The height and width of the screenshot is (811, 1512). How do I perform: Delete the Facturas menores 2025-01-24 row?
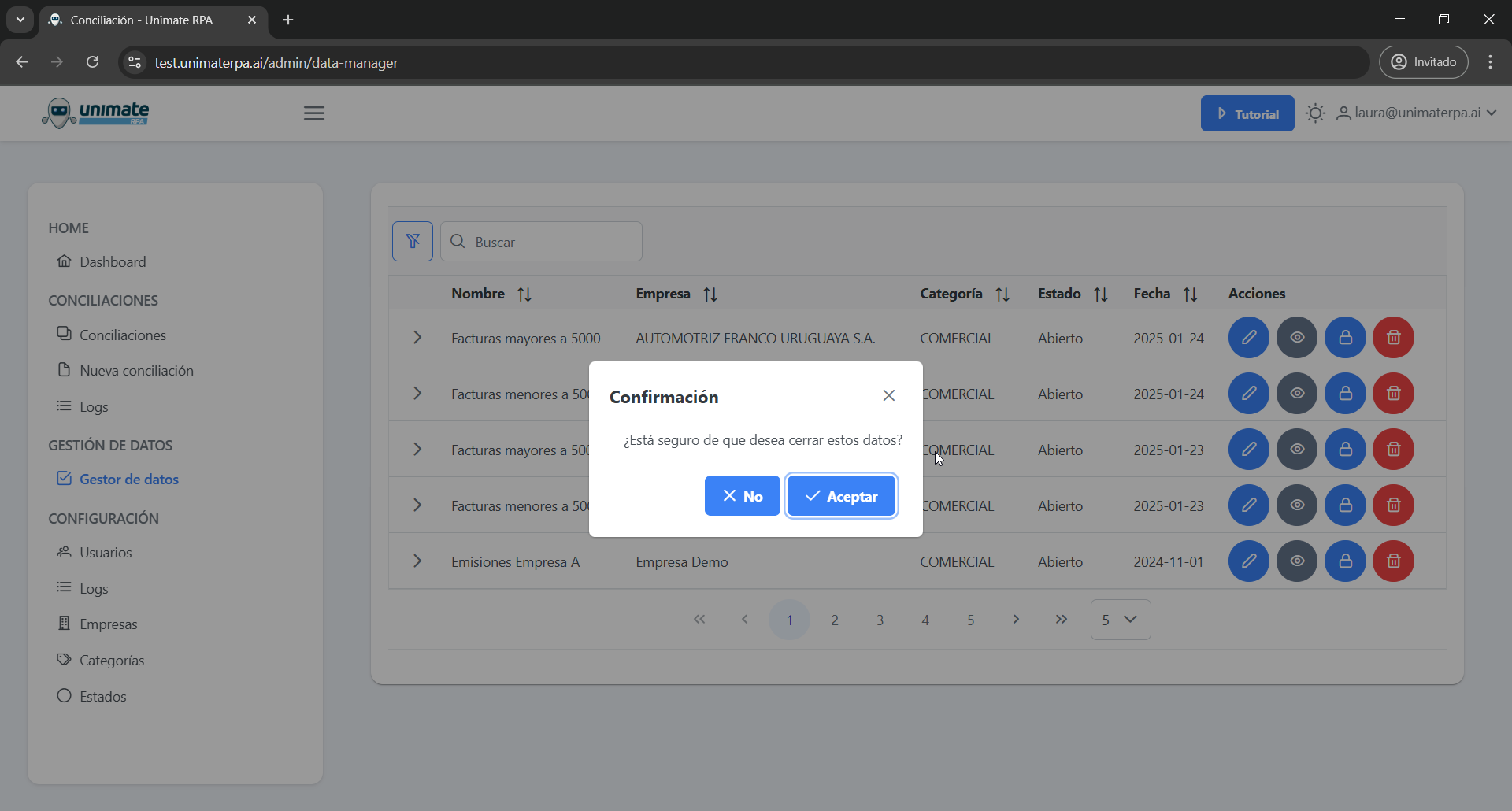[x=1393, y=394]
